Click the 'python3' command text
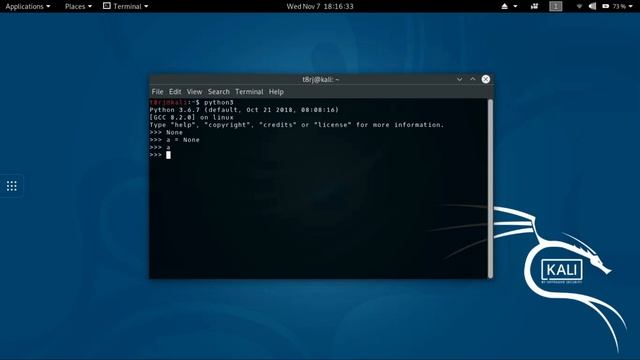Image resolution: width=640 pixels, height=360 pixels. tap(219, 102)
